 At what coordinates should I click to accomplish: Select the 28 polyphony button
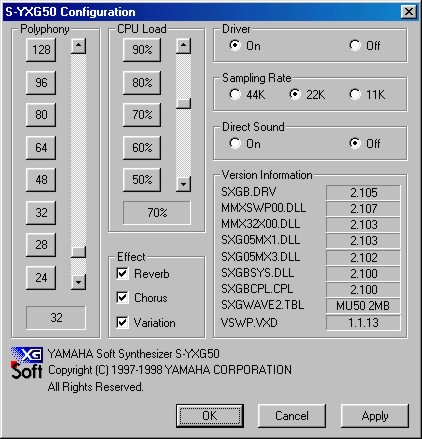click(x=41, y=245)
